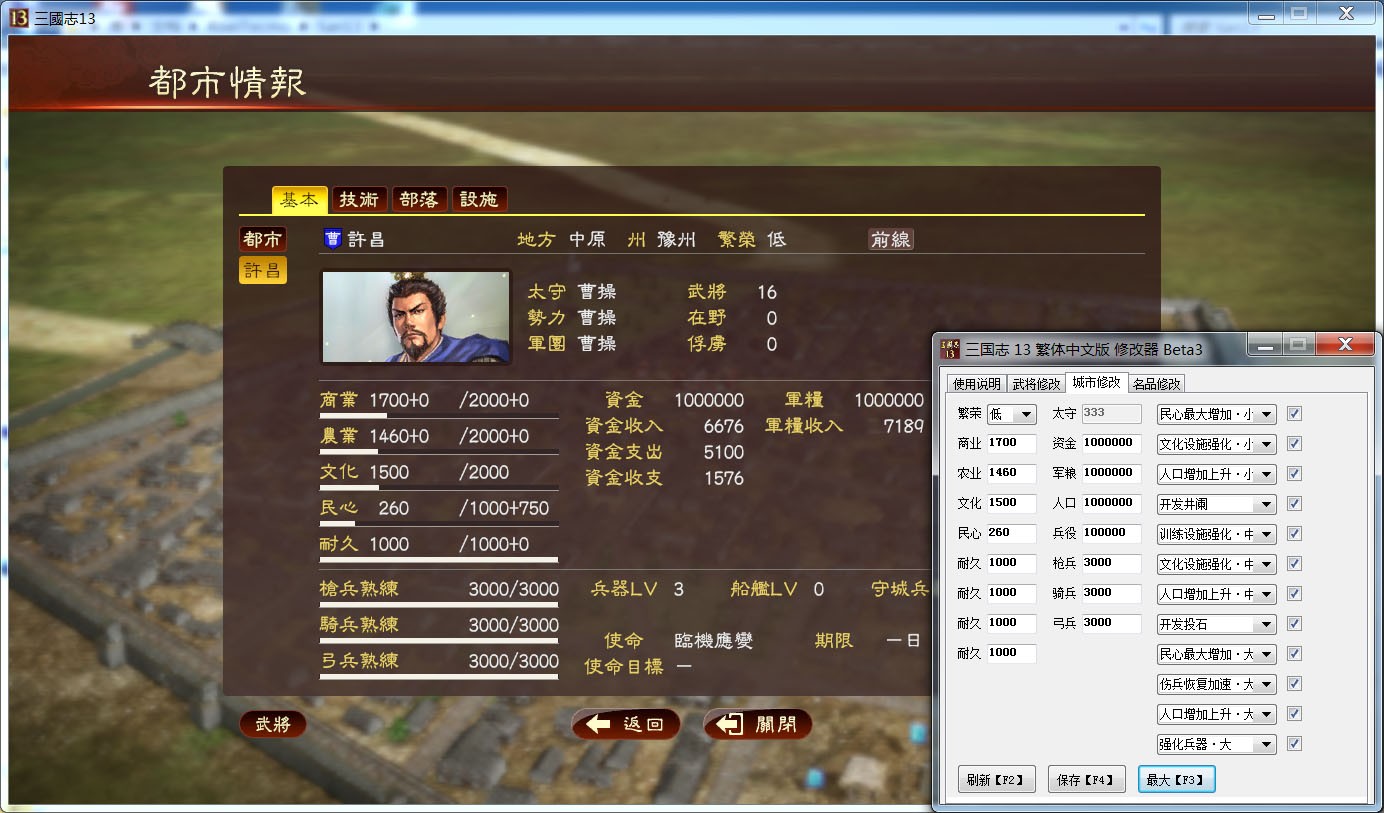Click the 资金 input field in the trainer
The width and height of the screenshot is (1384, 813).
[1111, 443]
